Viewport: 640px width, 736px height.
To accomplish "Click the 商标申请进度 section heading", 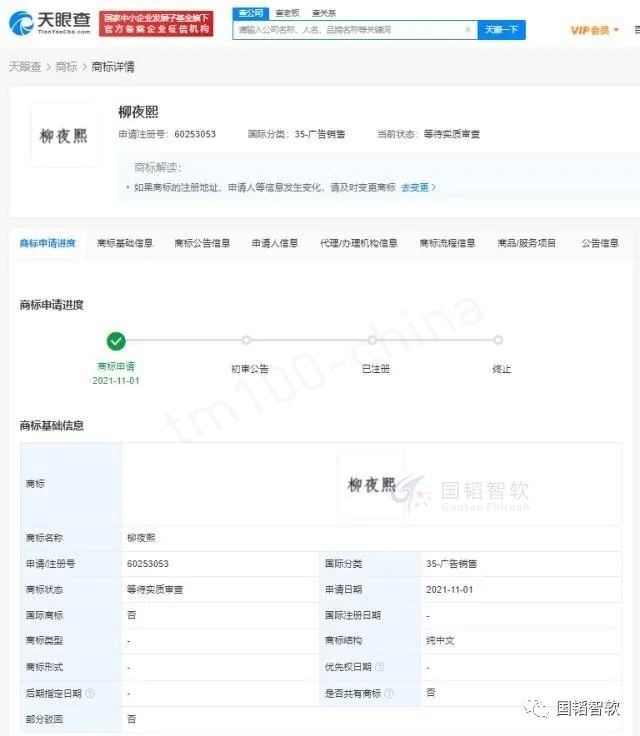I will [x=52, y=305].
